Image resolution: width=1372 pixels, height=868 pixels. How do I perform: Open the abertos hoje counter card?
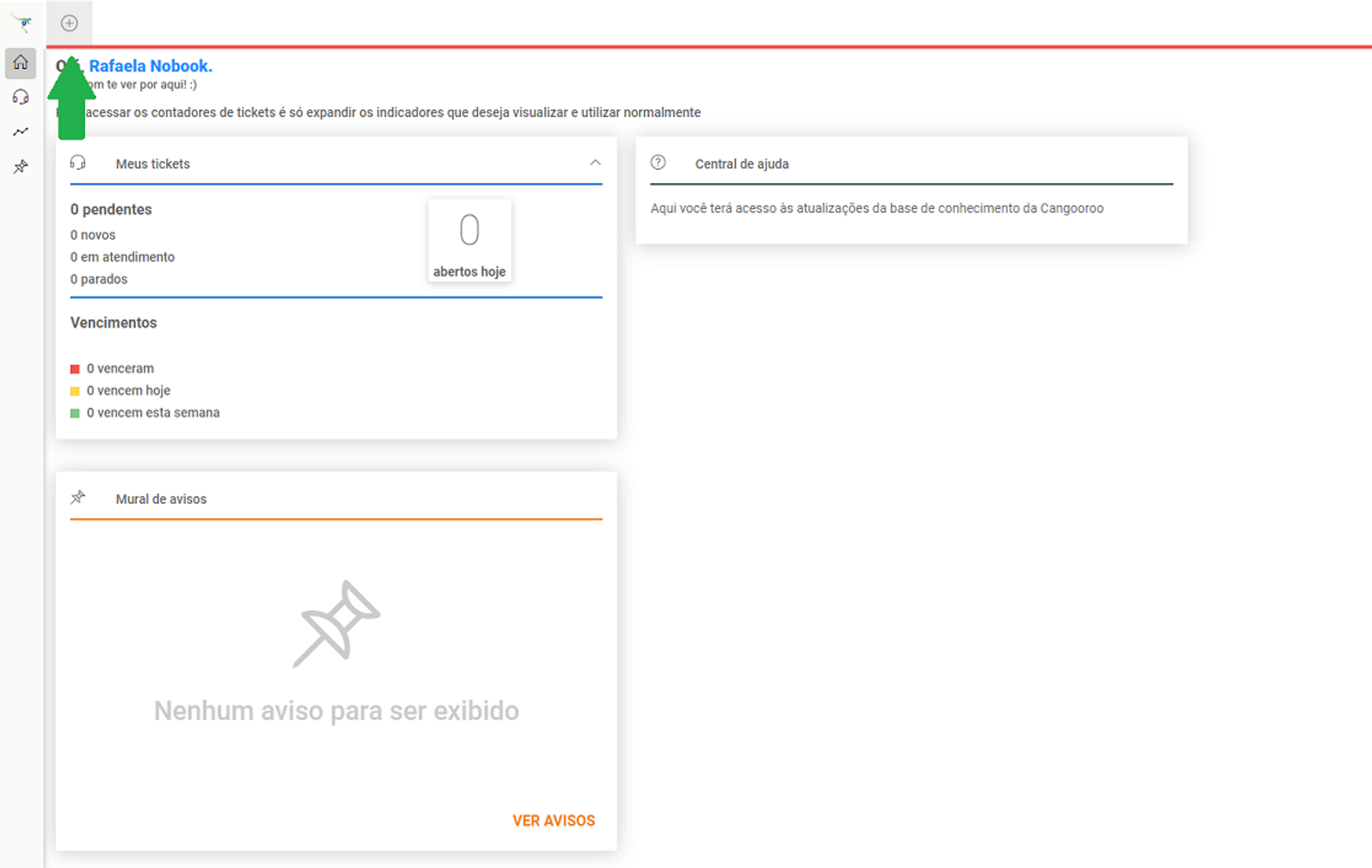coord(470,240)
